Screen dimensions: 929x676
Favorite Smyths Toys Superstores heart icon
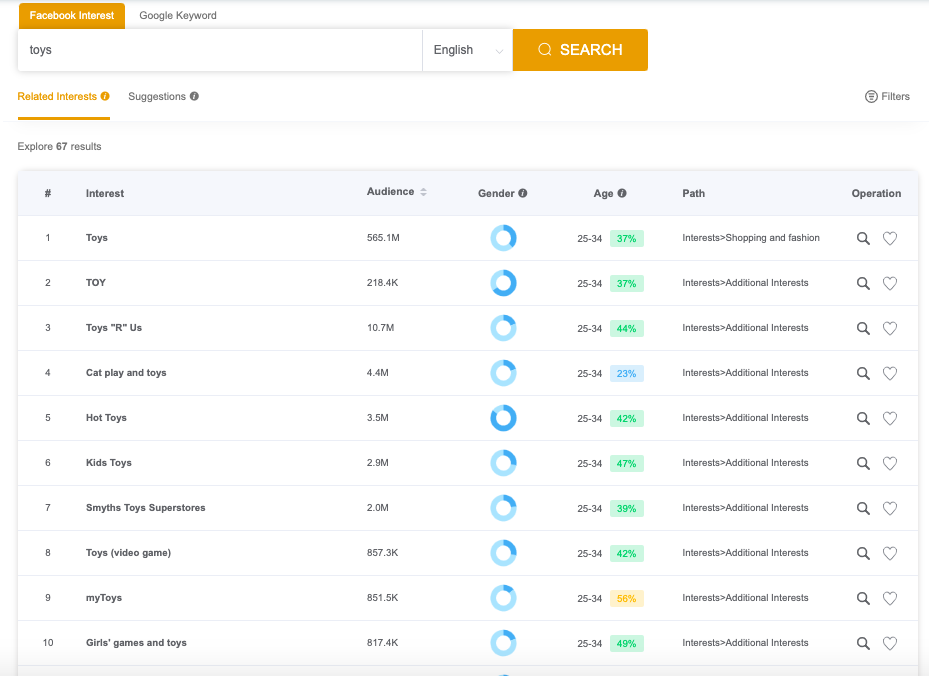coord(890,508)
